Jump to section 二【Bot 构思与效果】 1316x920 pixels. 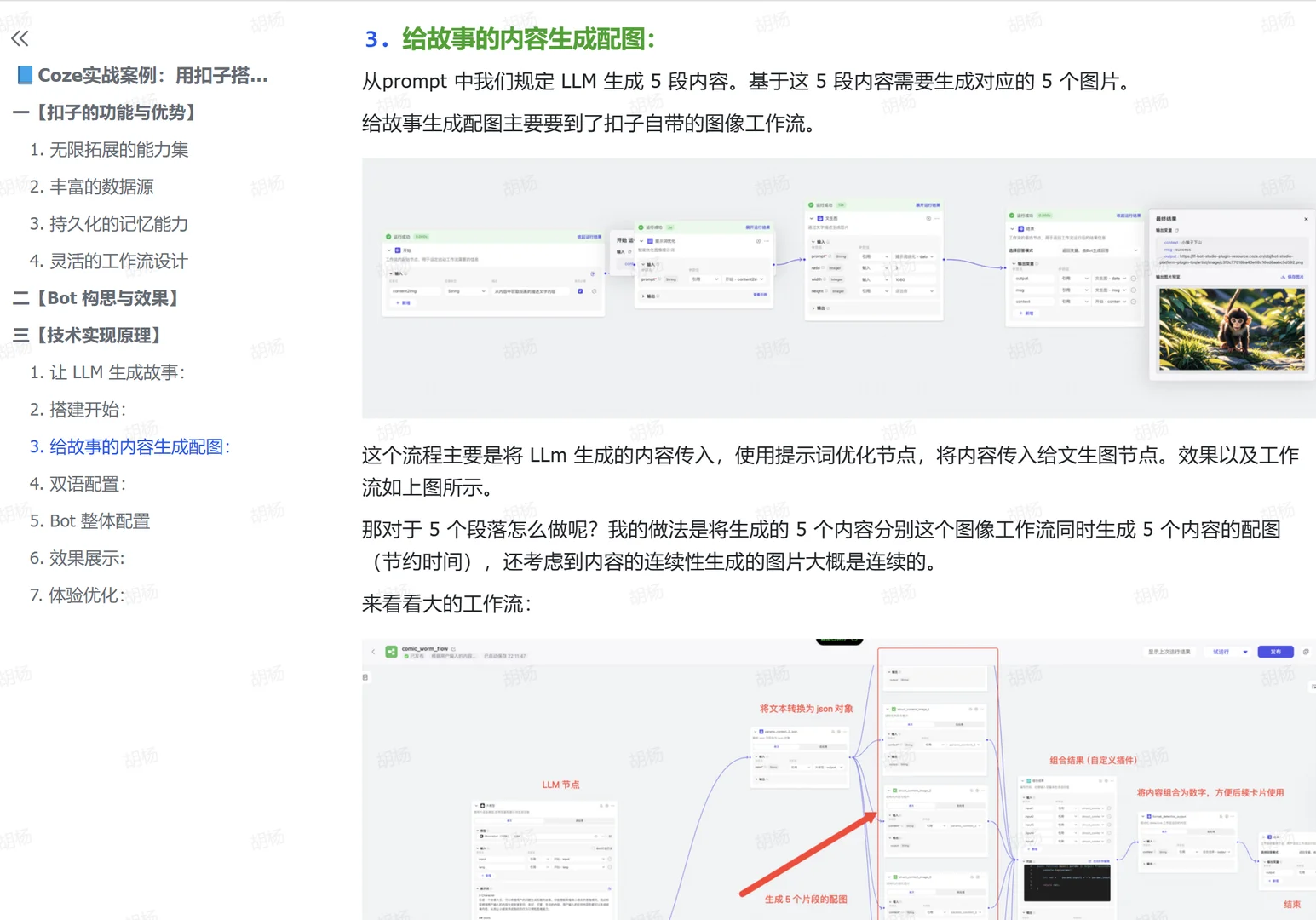click(x=99, y=298)
